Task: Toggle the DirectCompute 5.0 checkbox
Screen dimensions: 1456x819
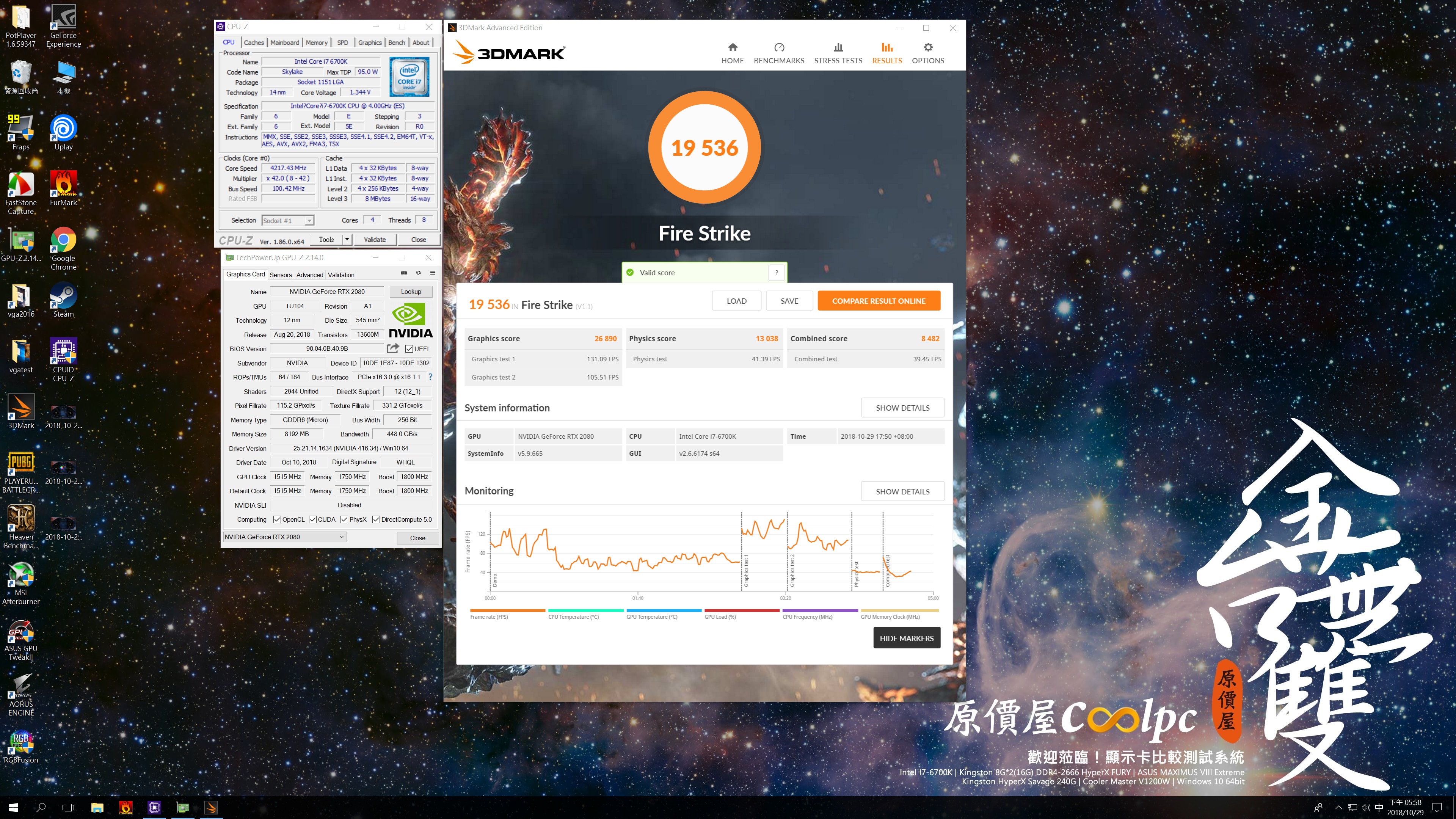Action: coord(376,519)
